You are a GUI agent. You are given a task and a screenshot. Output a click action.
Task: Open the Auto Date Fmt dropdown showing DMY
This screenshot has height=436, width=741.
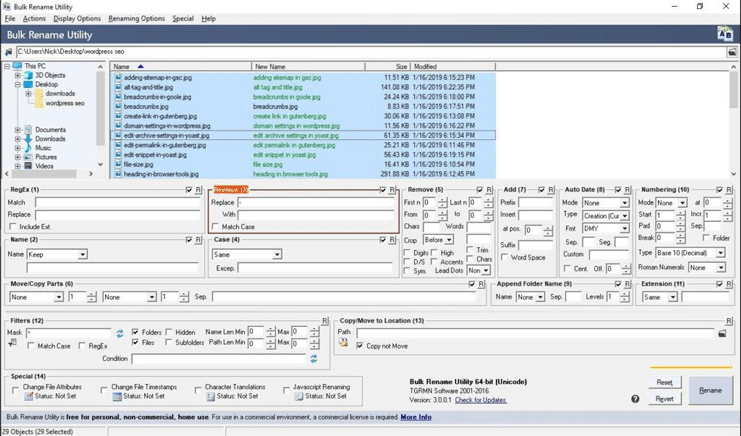pyautogui.click(x=606, y=229)
